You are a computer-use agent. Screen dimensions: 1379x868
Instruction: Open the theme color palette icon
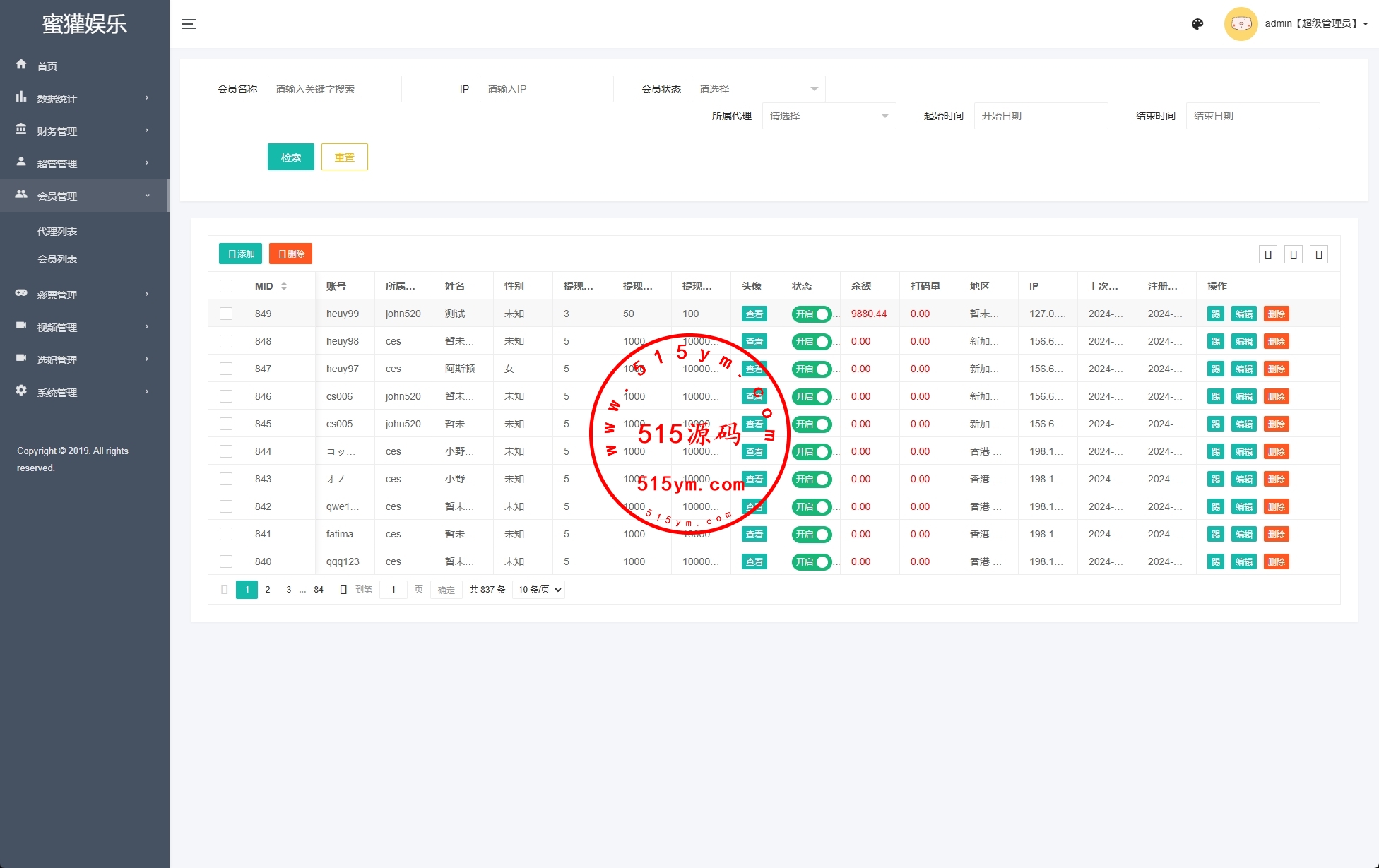(x=1197, y=24)
